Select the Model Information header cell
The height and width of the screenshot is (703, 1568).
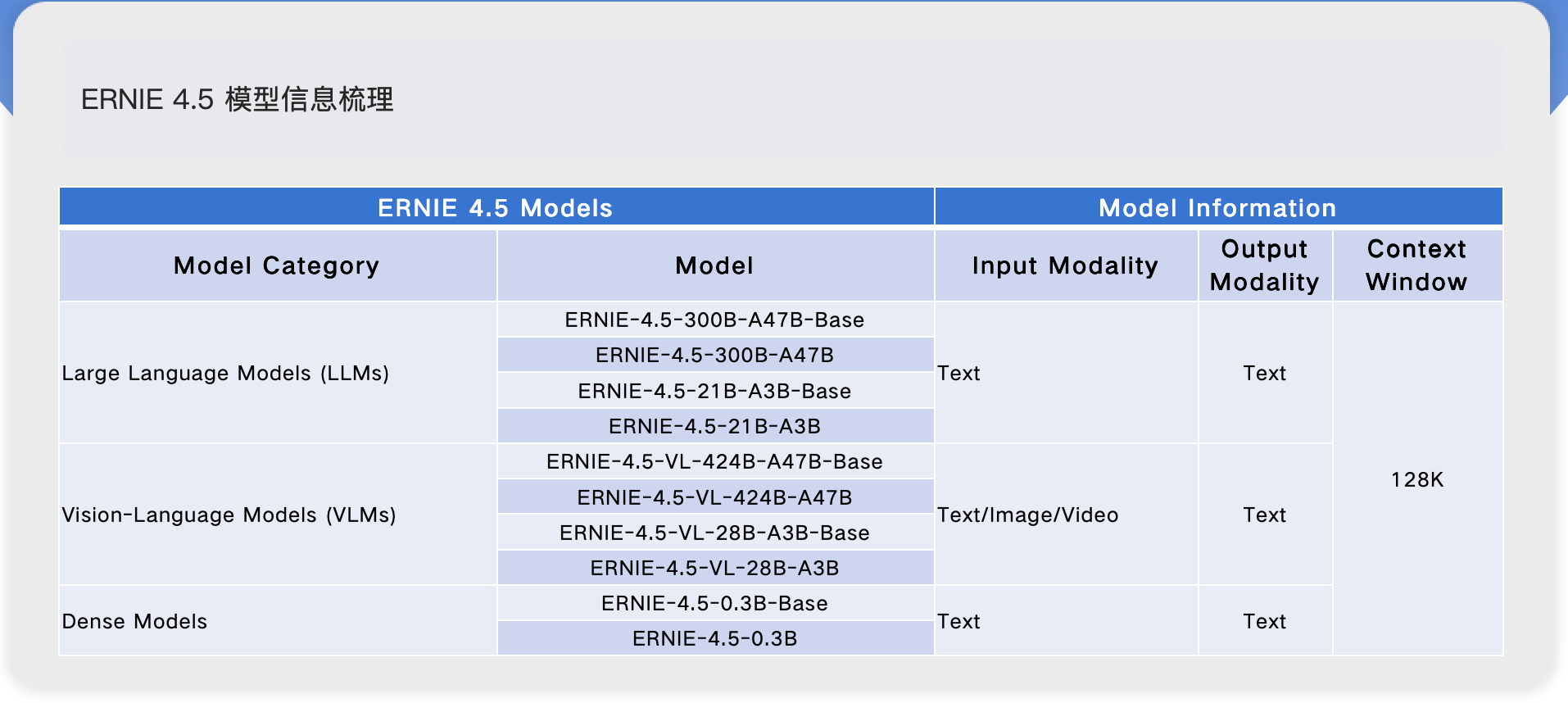(1218, 207)
